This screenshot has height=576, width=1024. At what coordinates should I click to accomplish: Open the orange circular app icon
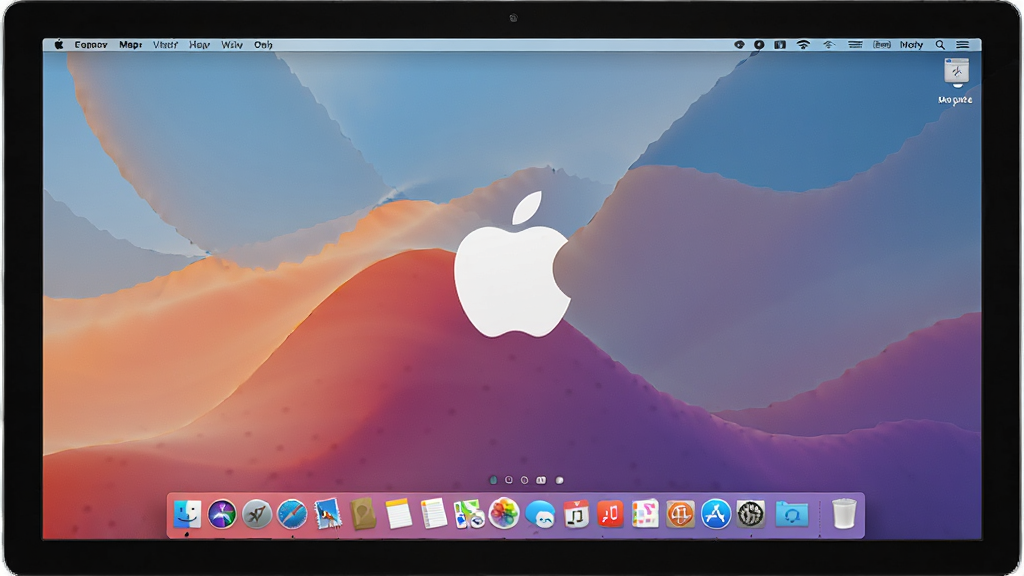point(680,514)
